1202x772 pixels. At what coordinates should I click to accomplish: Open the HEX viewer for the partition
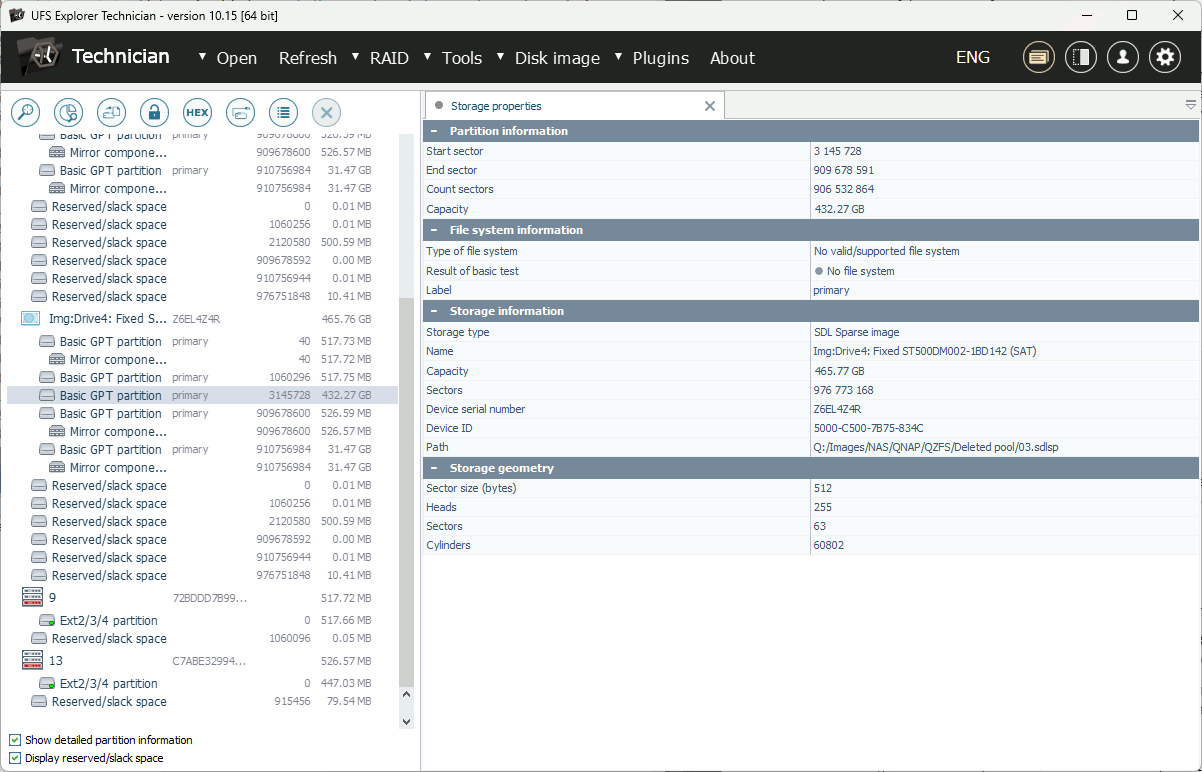tap(197, 112)
